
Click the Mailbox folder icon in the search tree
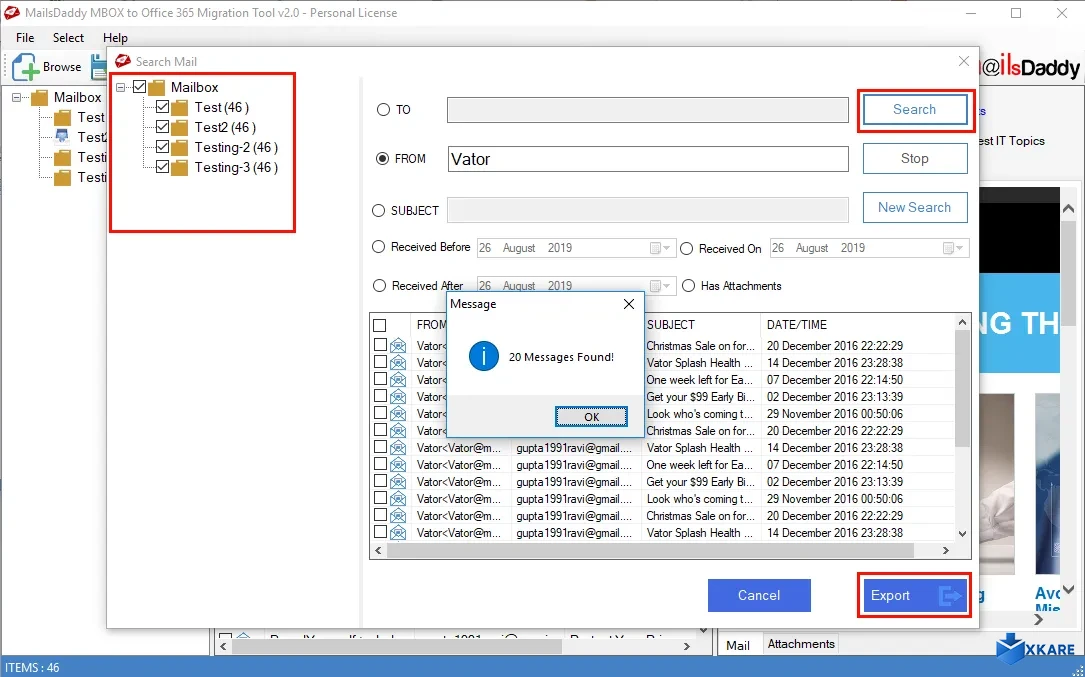tap(156, 87)
